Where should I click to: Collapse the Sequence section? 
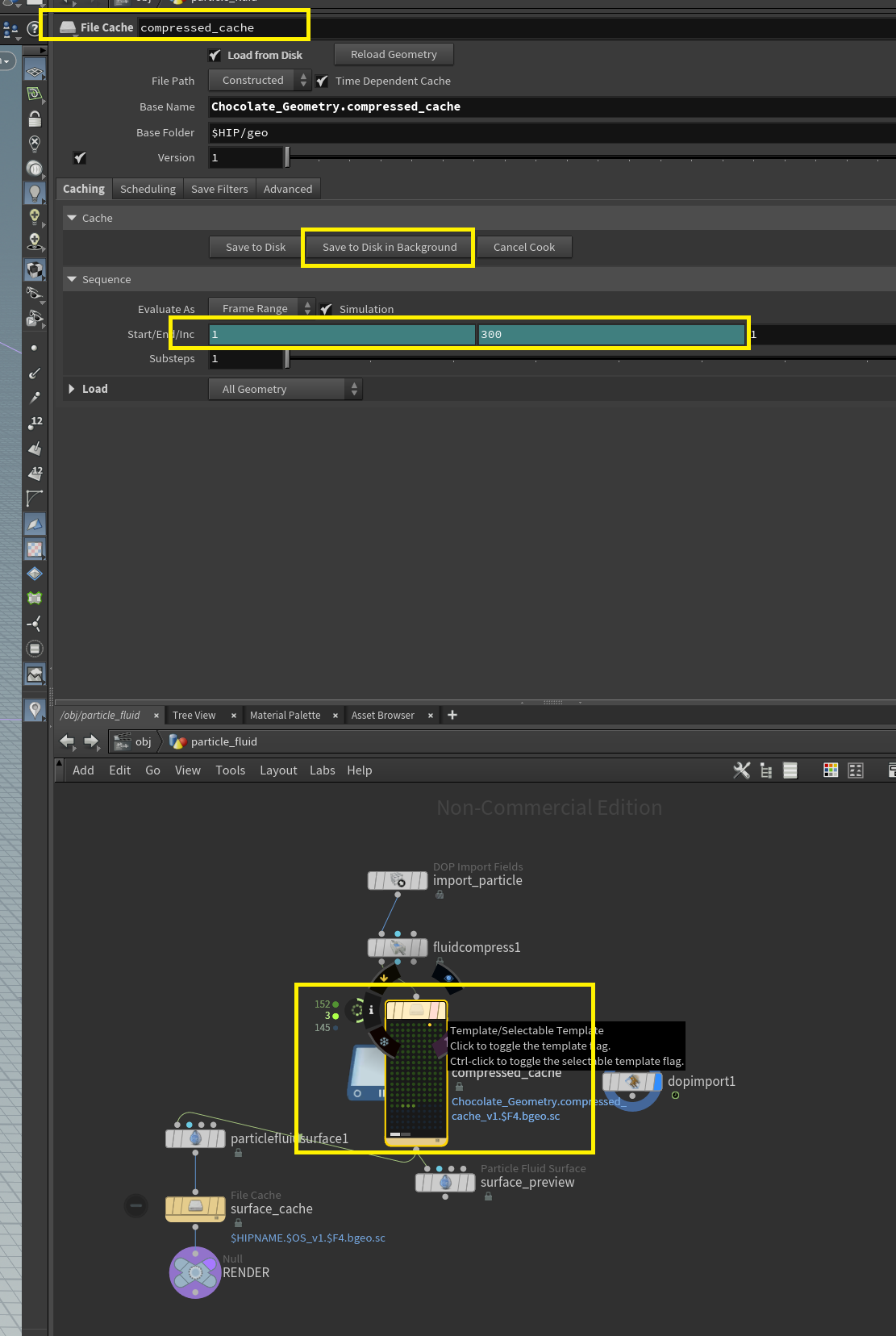72,279
